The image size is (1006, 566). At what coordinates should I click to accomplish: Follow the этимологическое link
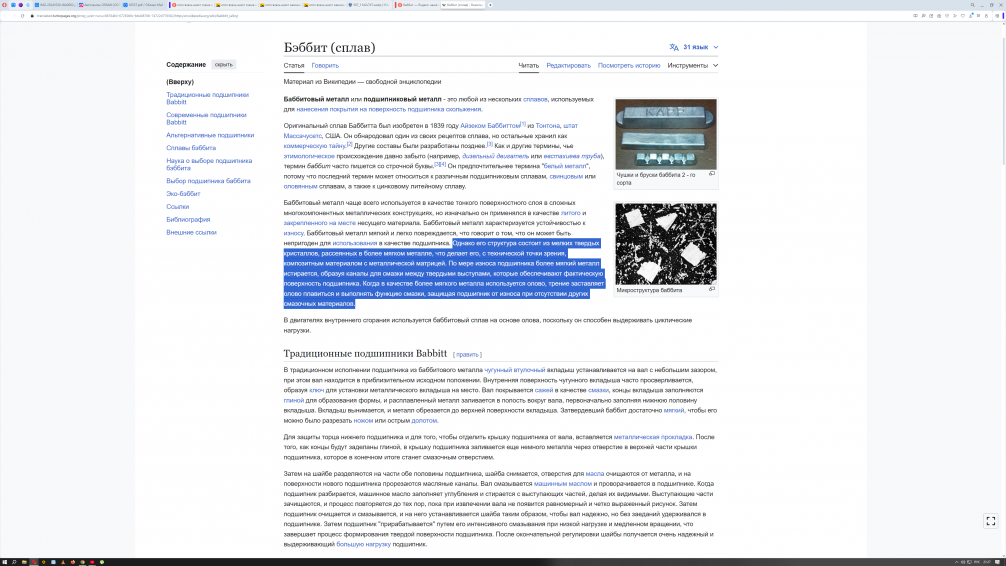309,156
